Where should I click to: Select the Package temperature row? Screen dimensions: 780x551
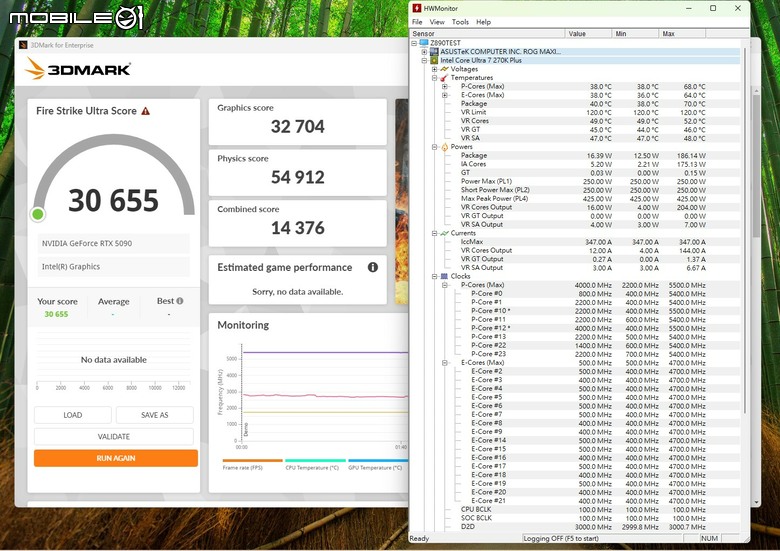pyautogui.click(x=575, y=103)
